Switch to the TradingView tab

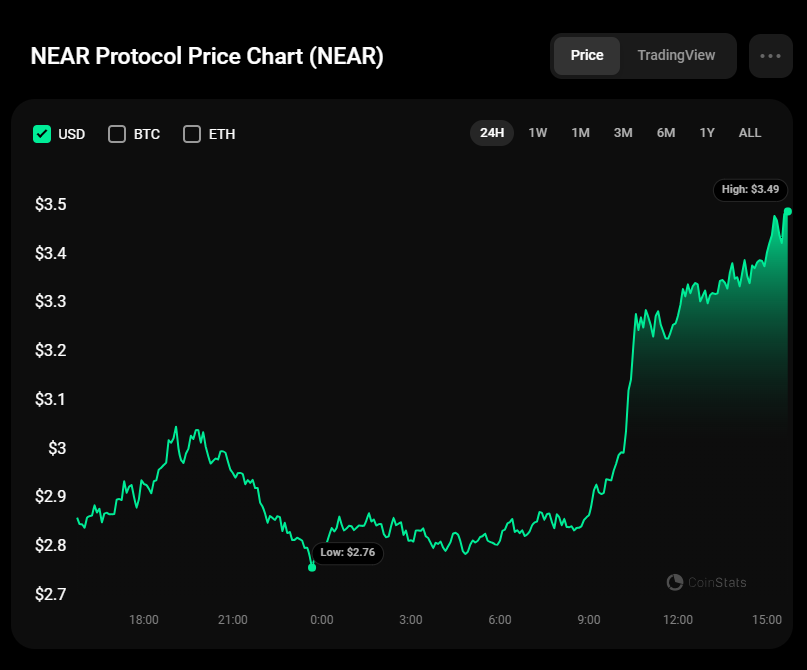(x=676, y=56)
